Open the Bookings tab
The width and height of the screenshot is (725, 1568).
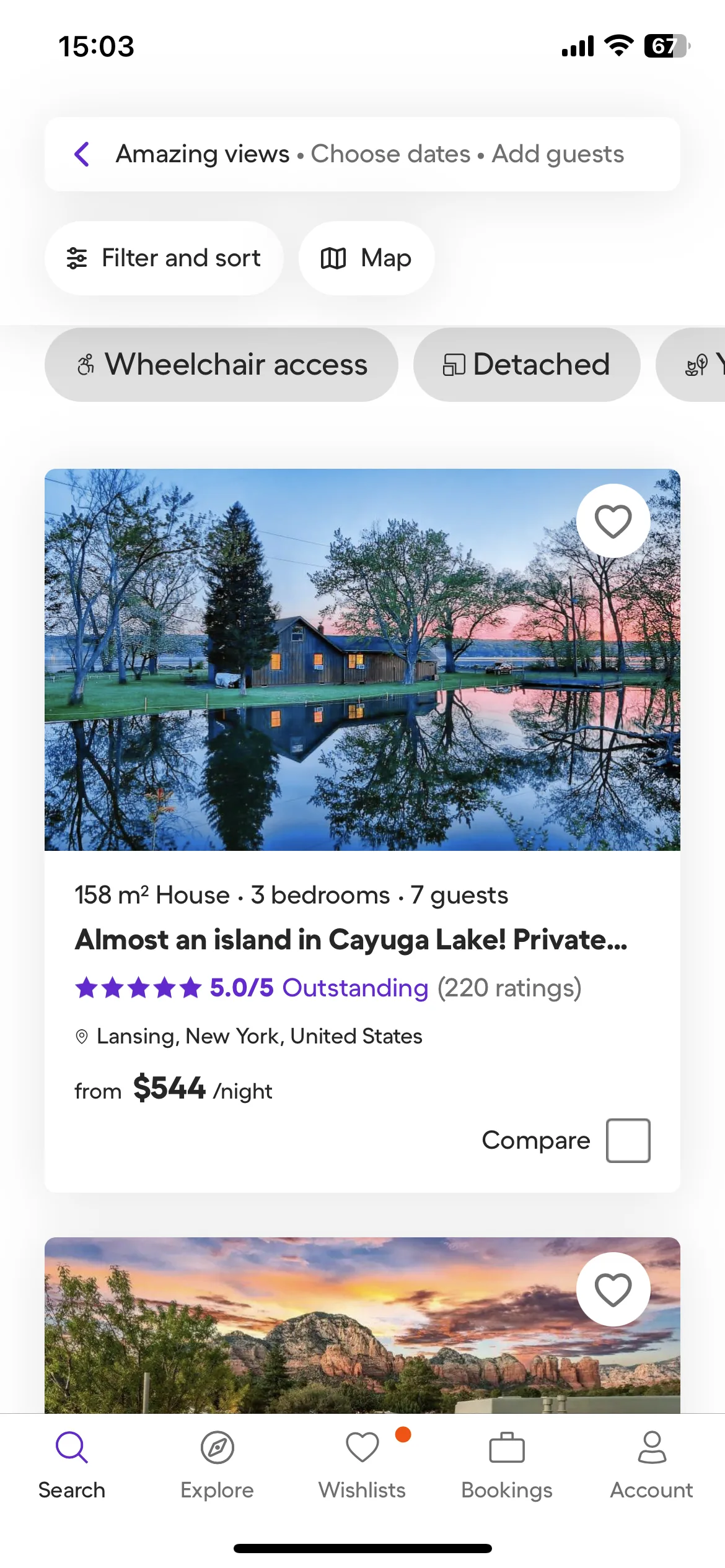tap(507, 1463)
